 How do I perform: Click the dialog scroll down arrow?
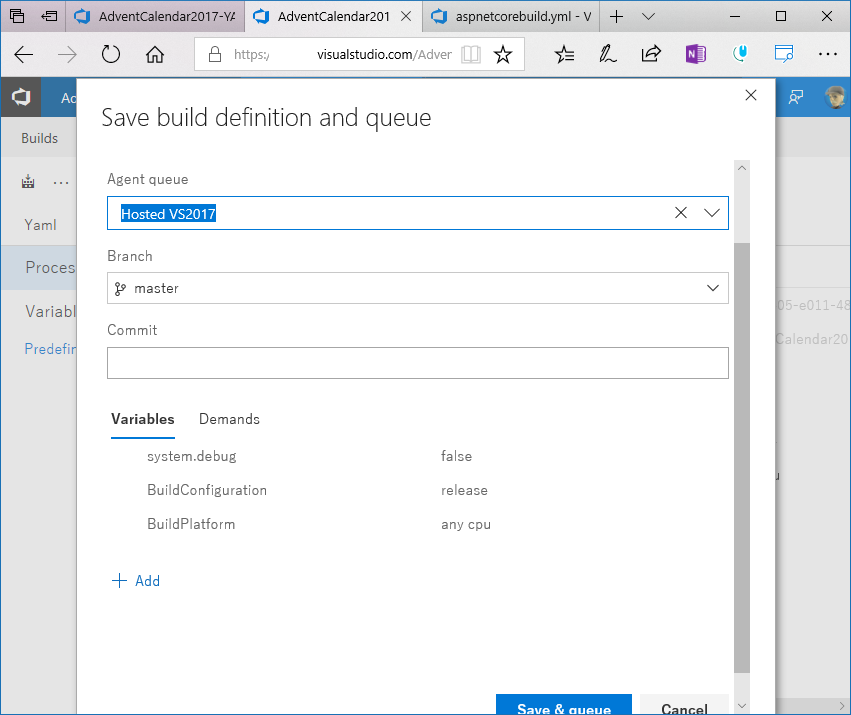coord(742,705)
